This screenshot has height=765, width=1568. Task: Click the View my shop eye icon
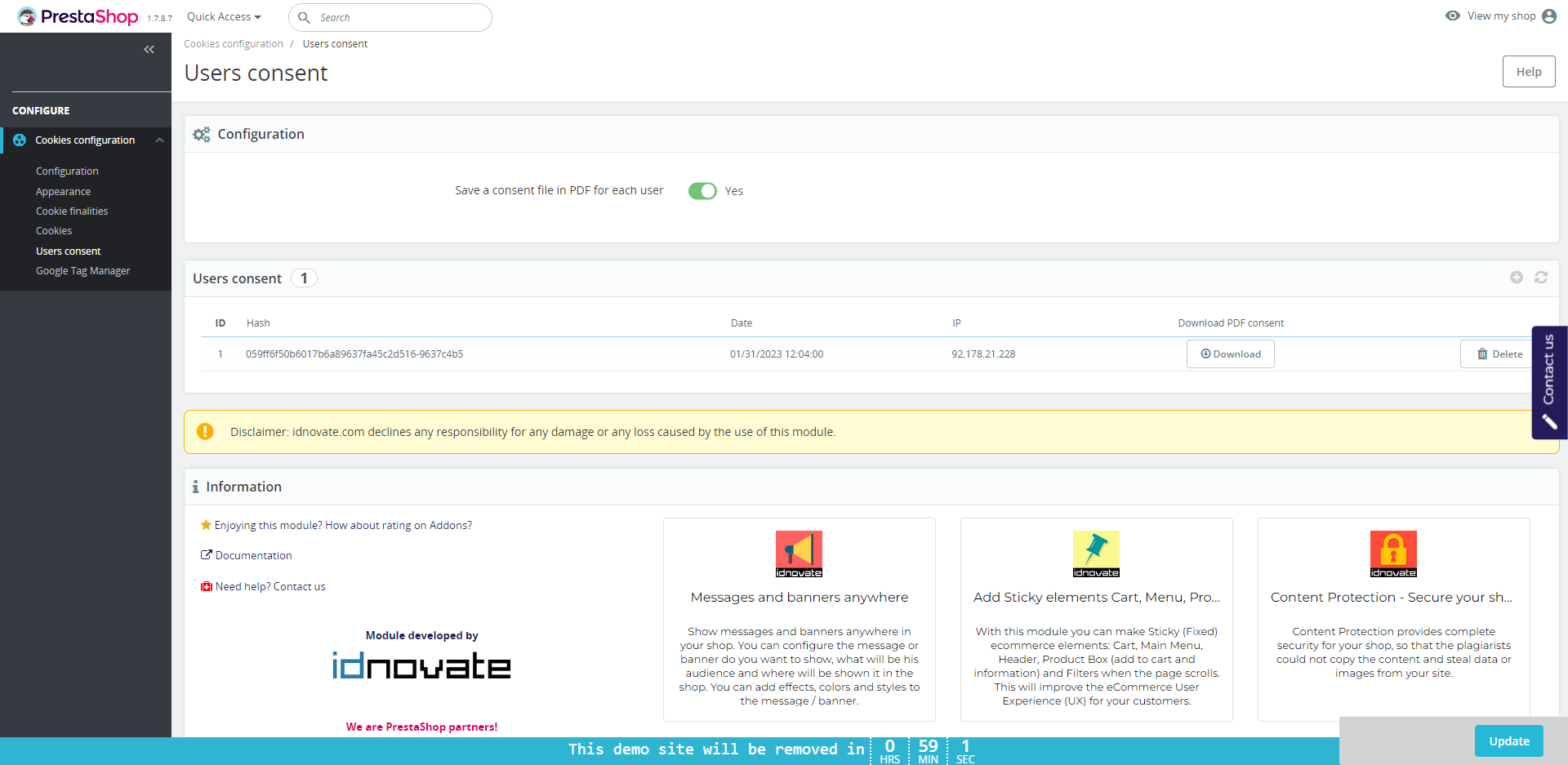[1453, 16]
